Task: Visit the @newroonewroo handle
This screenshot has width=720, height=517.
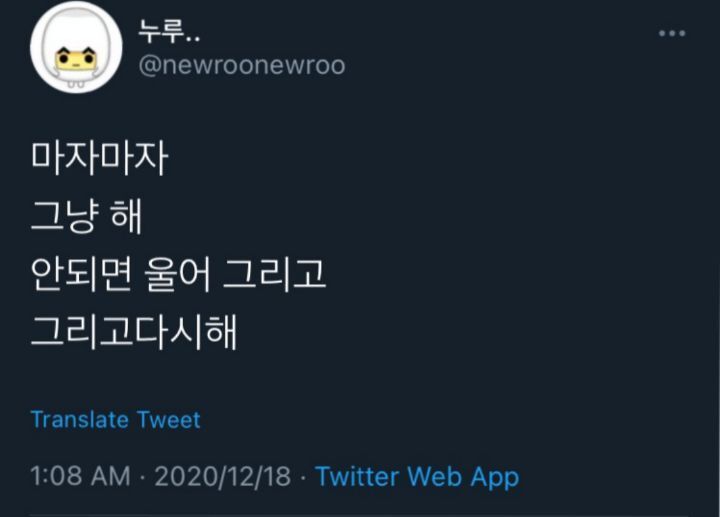Action: pyautogui.click(x=242, y=65)
